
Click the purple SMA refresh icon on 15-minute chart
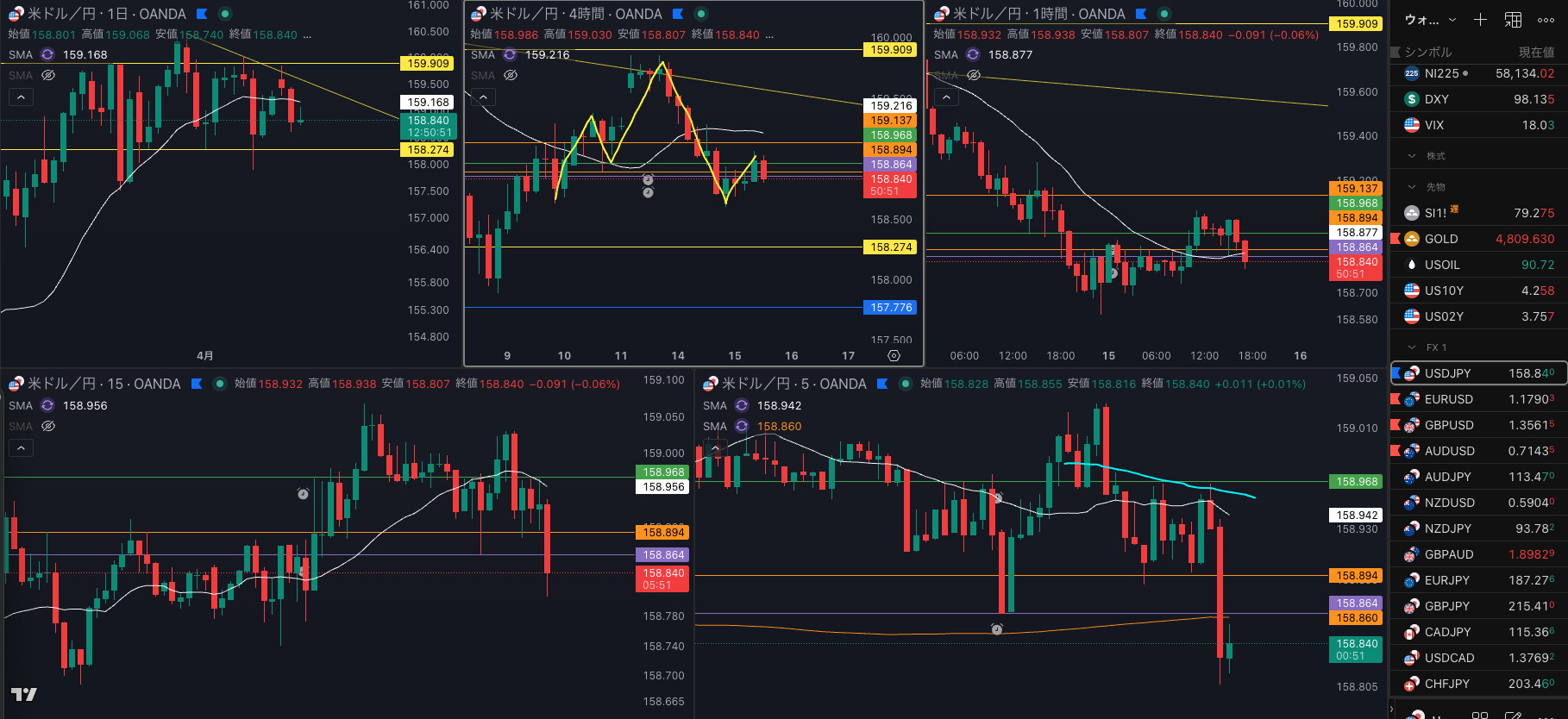click(47, 405)
